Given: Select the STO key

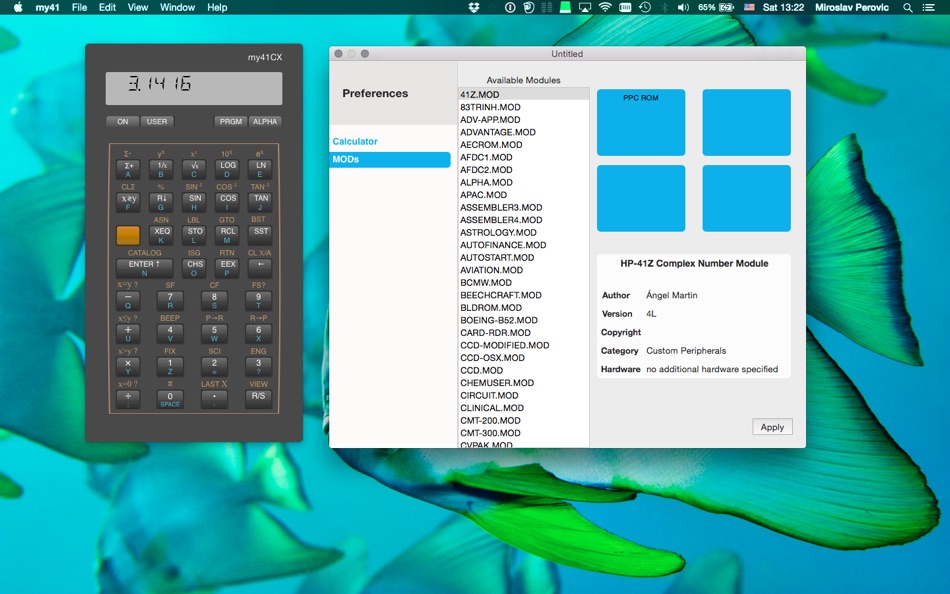Looking at the screenshot, I should coord(194,235).
